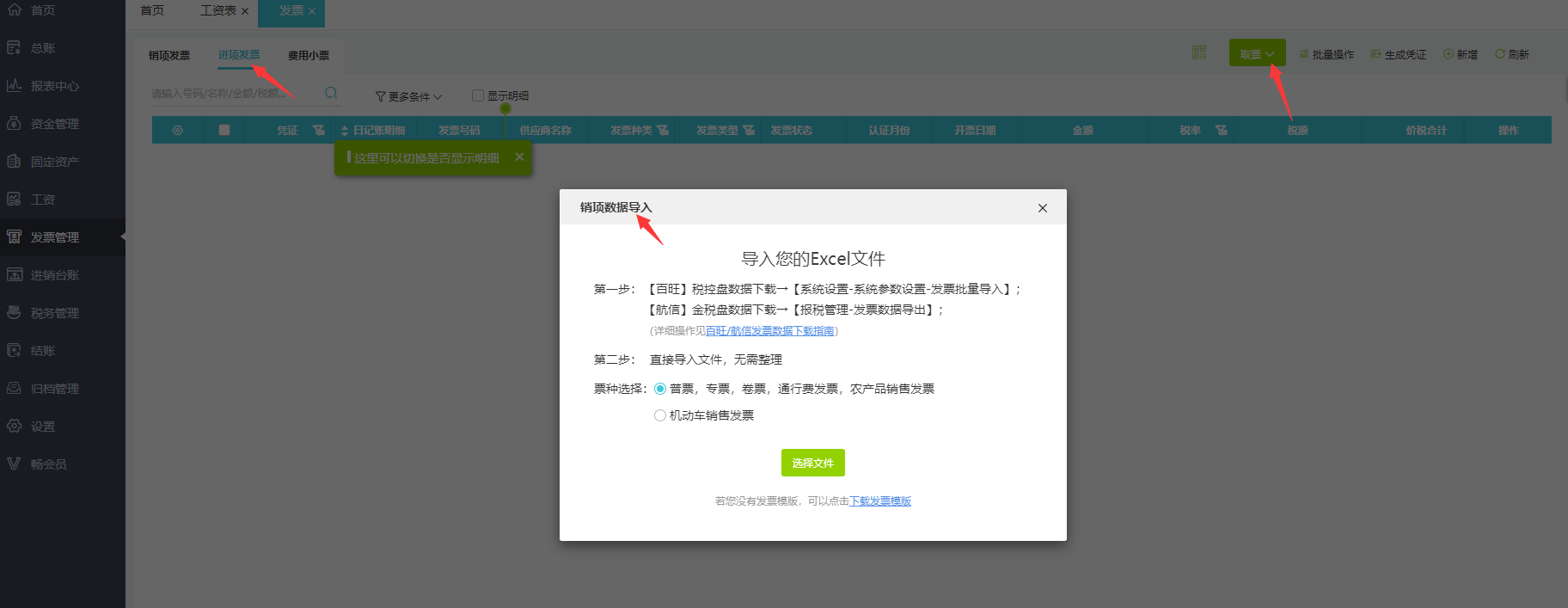Open the 批量操作 menu
Viewport: 1568px width, 608px height.
click(1326, 54)
